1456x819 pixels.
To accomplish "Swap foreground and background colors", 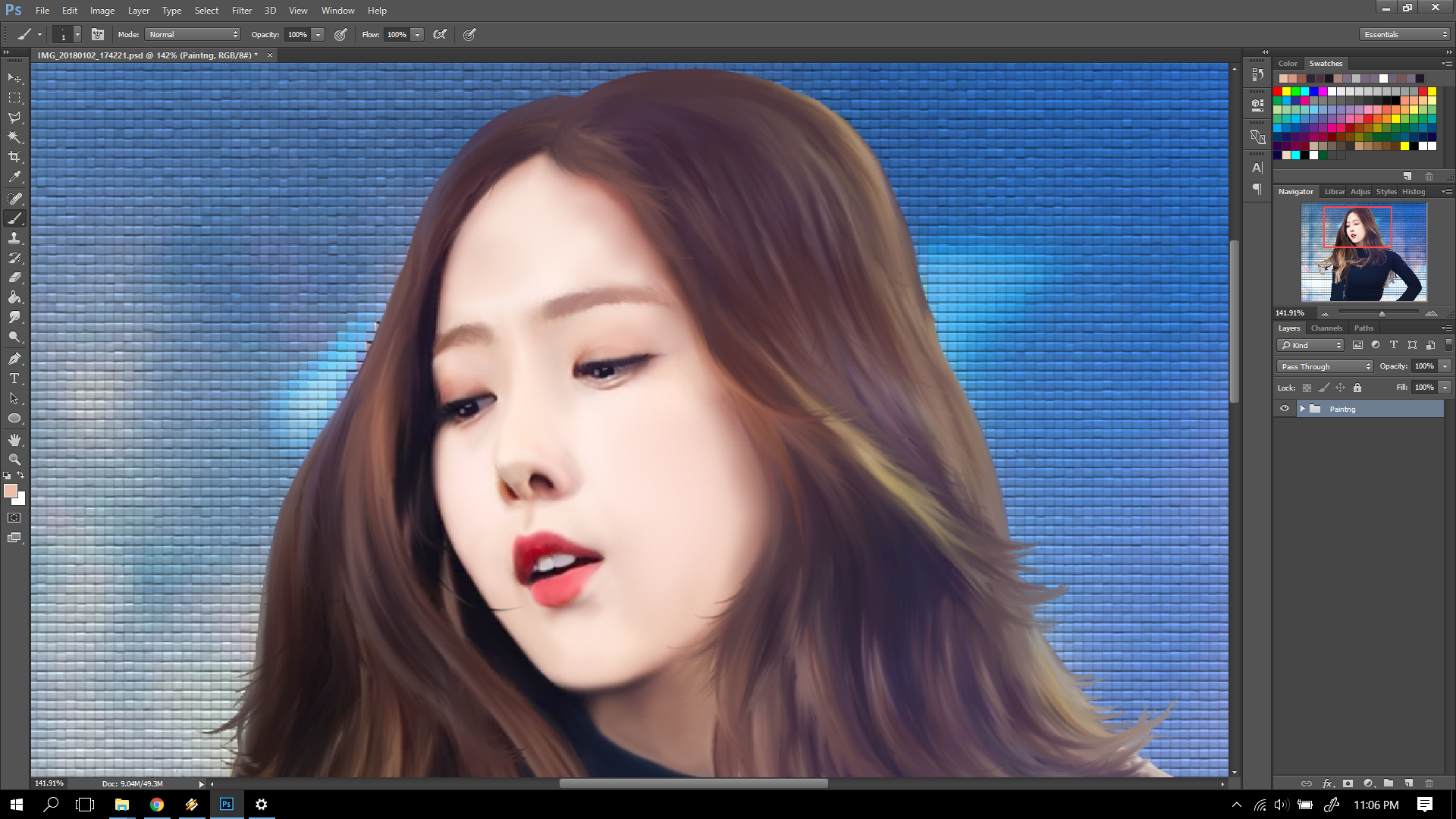I will tap(21, 475).
